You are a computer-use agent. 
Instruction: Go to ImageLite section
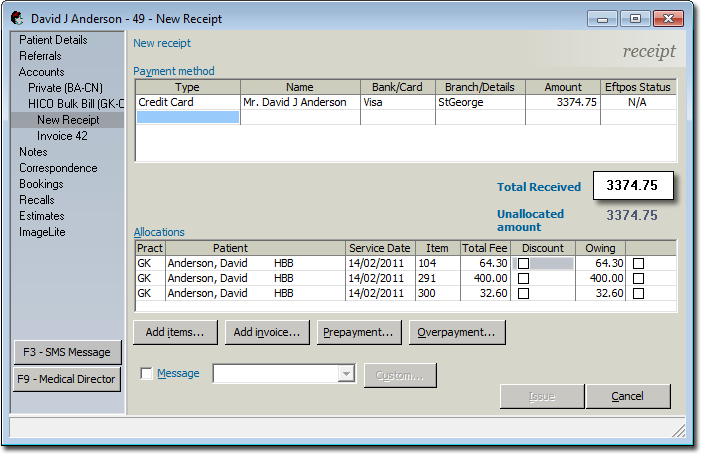(x=42, y=232)
